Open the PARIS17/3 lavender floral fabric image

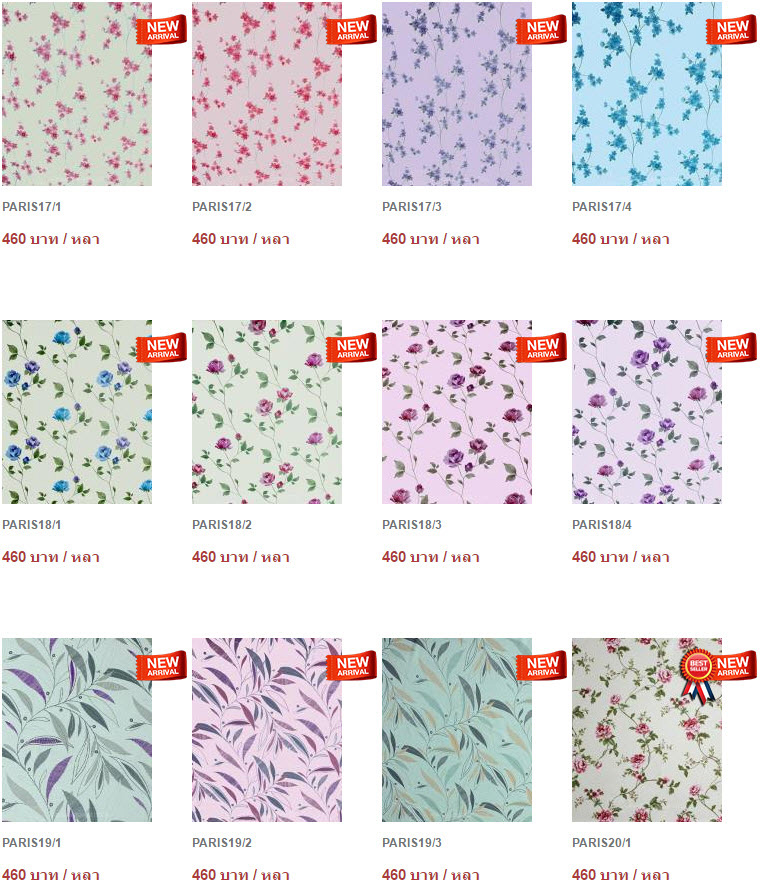457,94
